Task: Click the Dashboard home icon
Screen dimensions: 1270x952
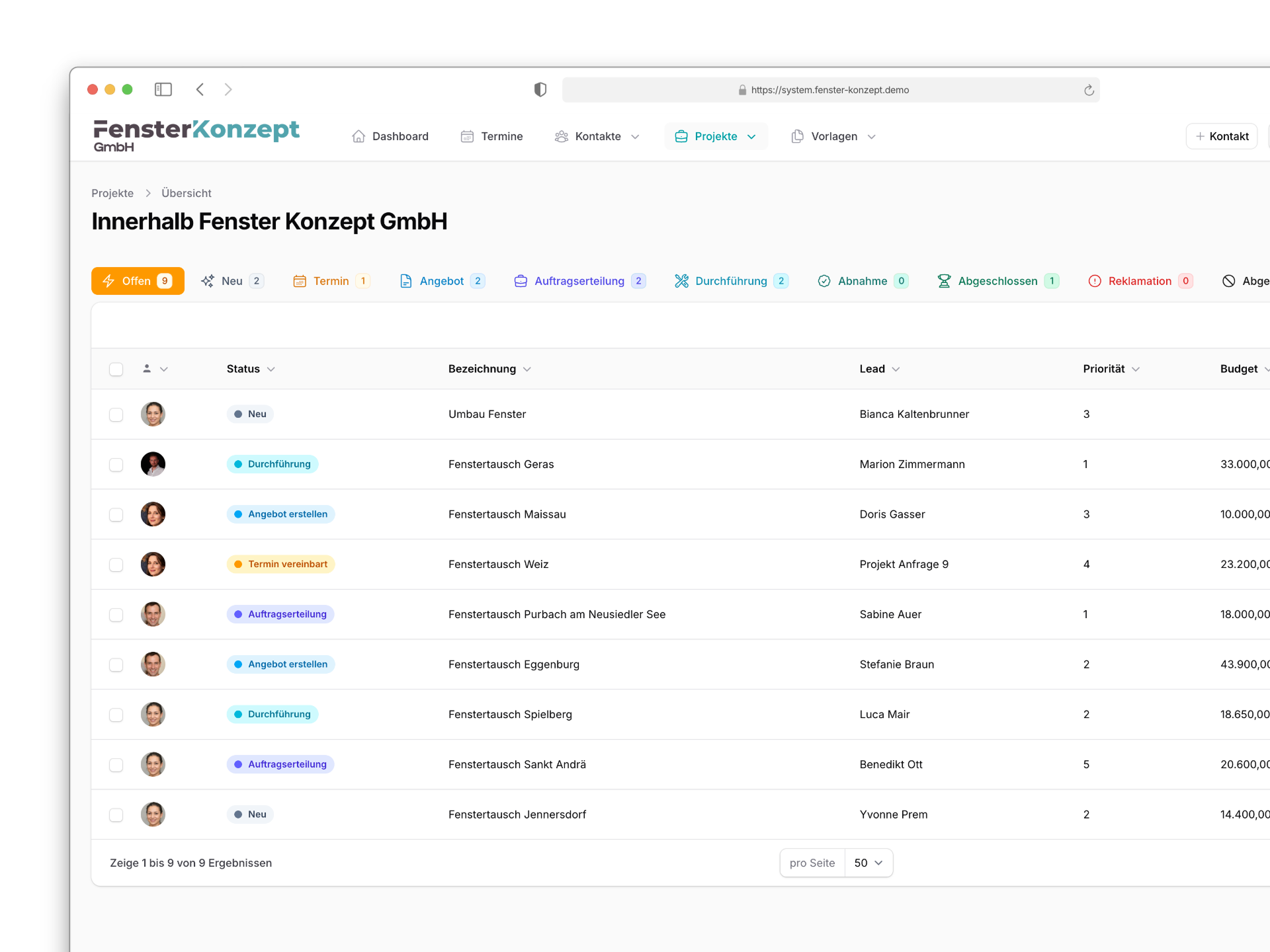Action: (359, 136)
